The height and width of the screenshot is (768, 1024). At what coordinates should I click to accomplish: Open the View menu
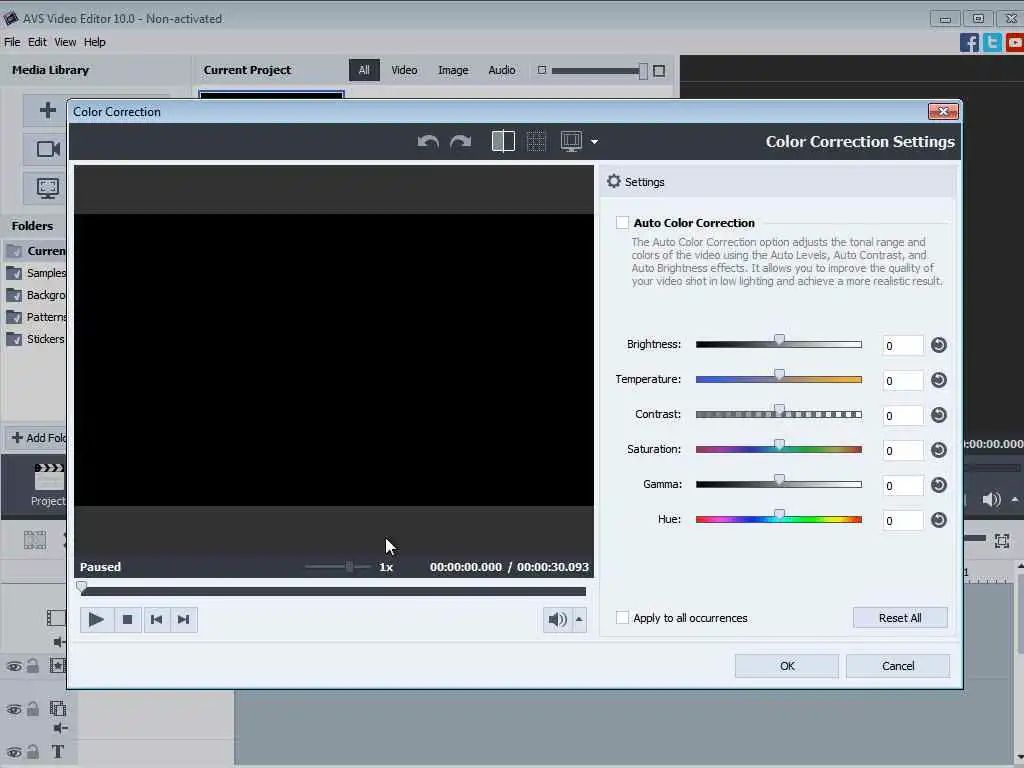(x=65, y=42)
